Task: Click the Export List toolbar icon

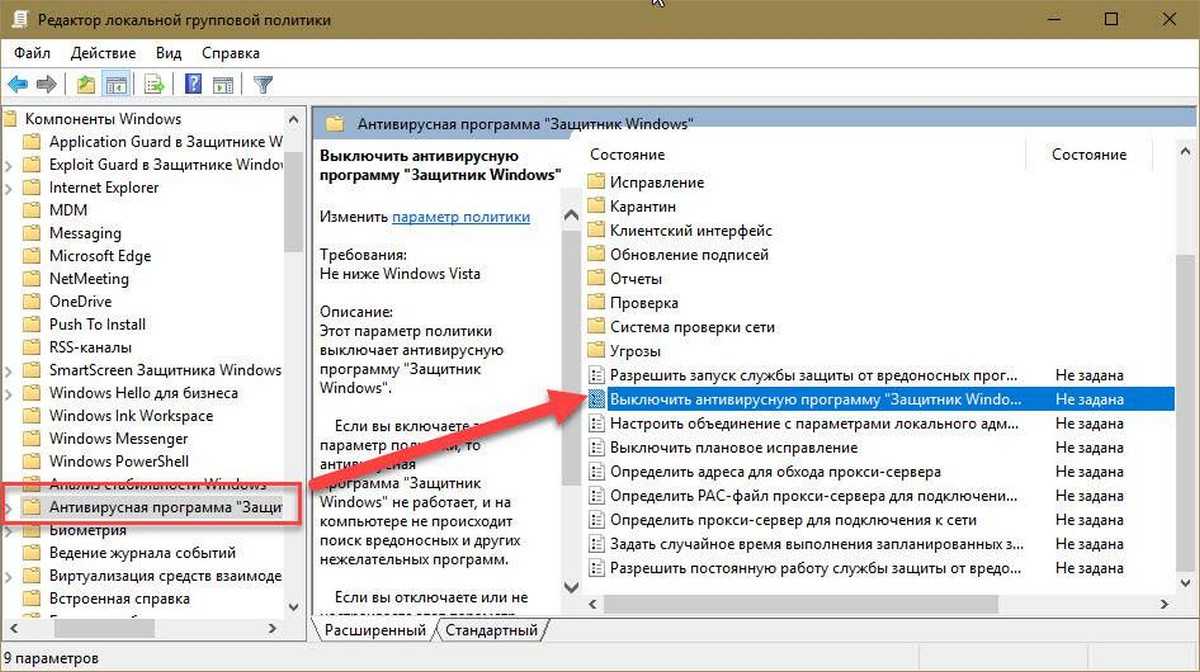Action: [x=154, y=84]
